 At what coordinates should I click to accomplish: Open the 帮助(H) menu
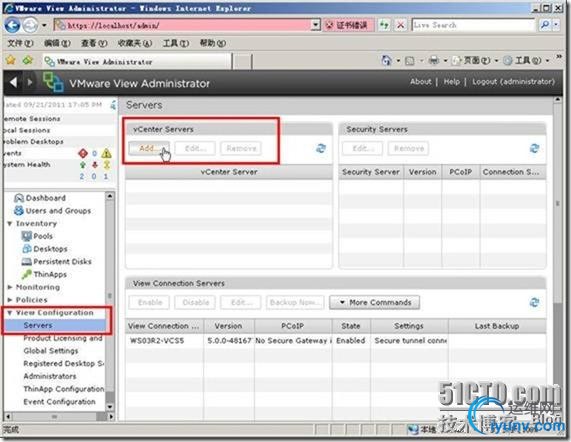tap(213, 43)
